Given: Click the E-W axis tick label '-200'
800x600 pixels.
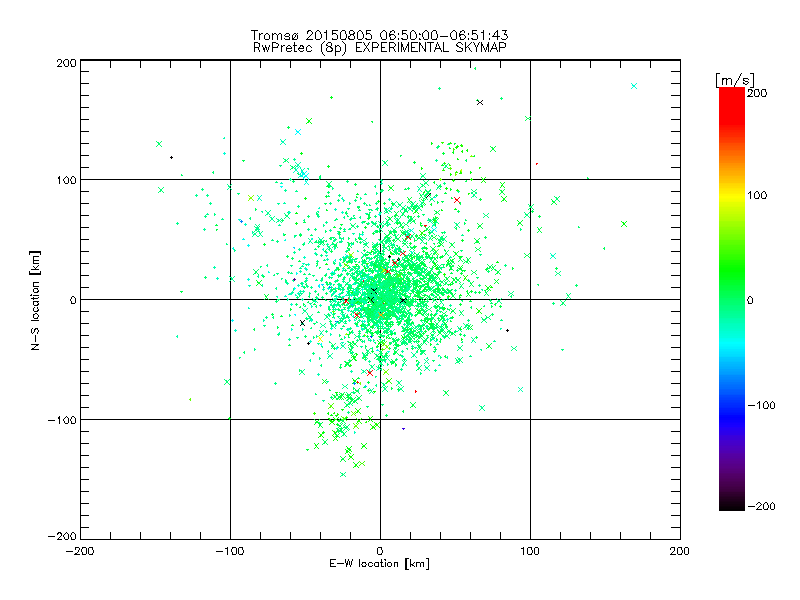Looking at the screenshot, I should click(80, 551).
